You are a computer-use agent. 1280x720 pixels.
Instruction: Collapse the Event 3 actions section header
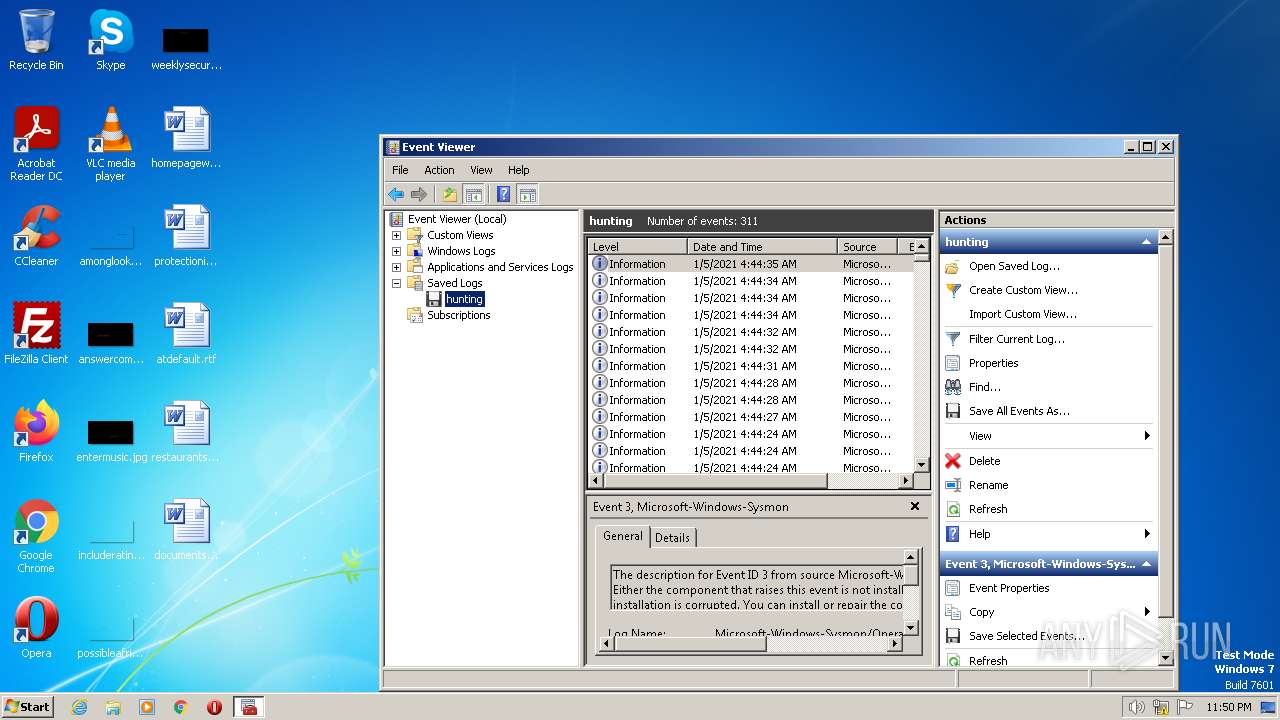click(x=1146, y=564)
